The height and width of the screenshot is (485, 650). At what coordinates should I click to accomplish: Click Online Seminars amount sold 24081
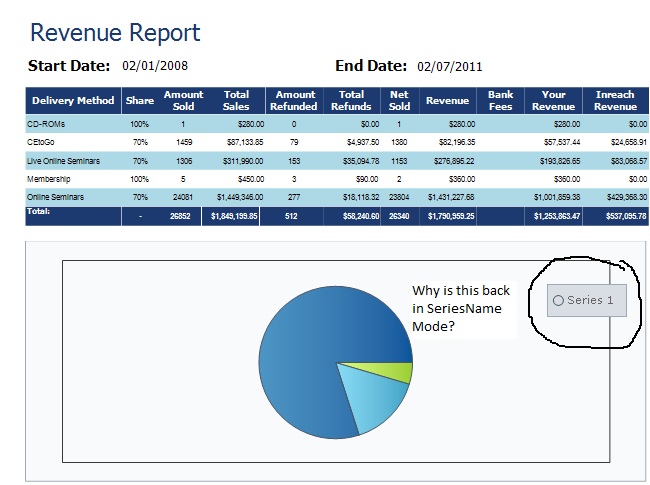pyautogui.click(x=183, y=197)
